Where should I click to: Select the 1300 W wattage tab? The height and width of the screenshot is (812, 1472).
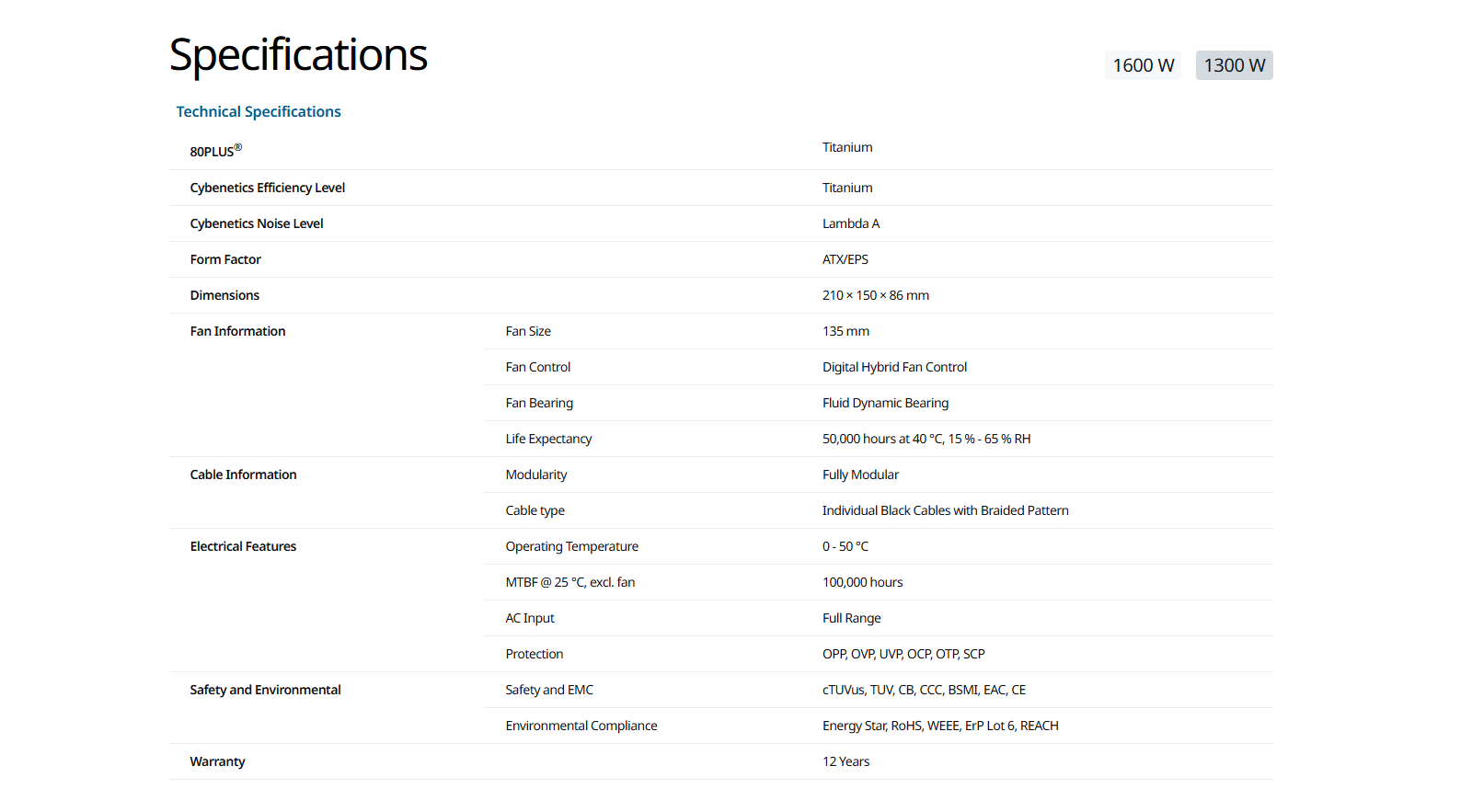(x=1234, y=65)
